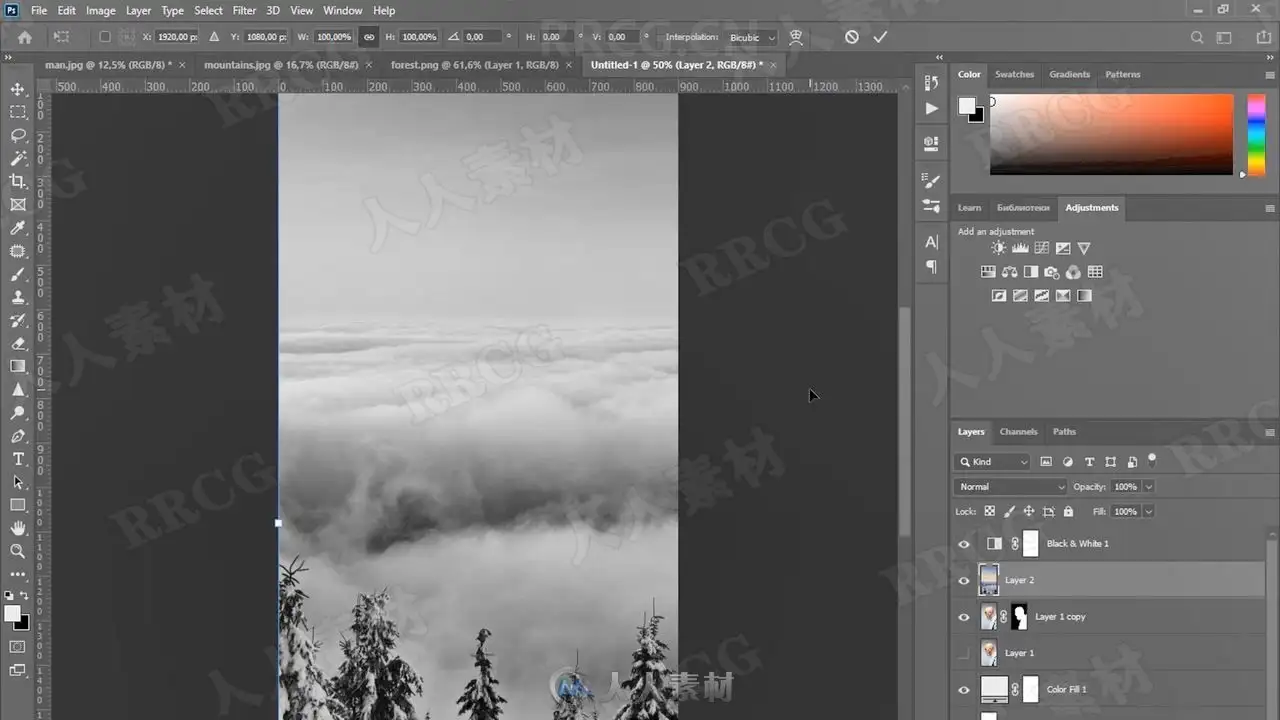
Task: Open the Actions panel play icon
Action: (932, 108)
